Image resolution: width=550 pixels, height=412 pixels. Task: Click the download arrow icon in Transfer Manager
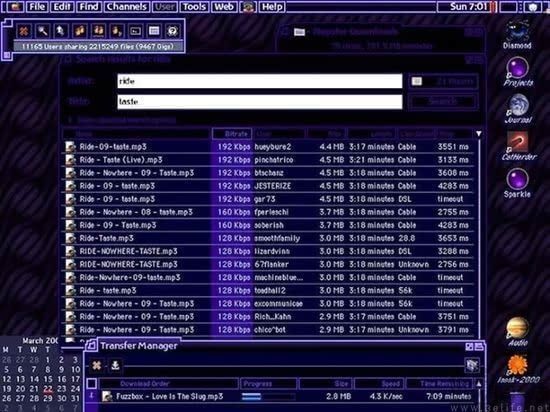click(115, 365)
